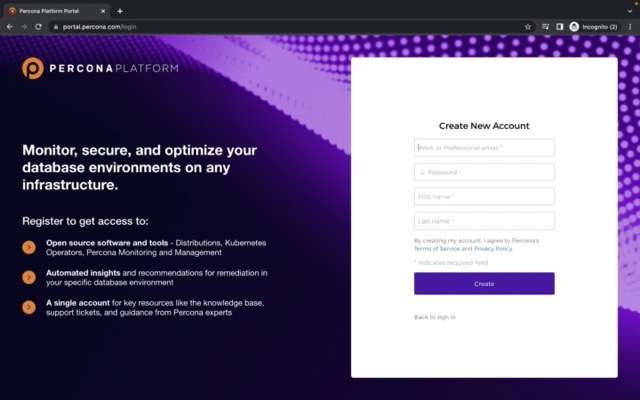Image resolution: width=640 pixels, height=400 pixels.
Task: Click the 'indicates required field' note
Action: point(451,262)
